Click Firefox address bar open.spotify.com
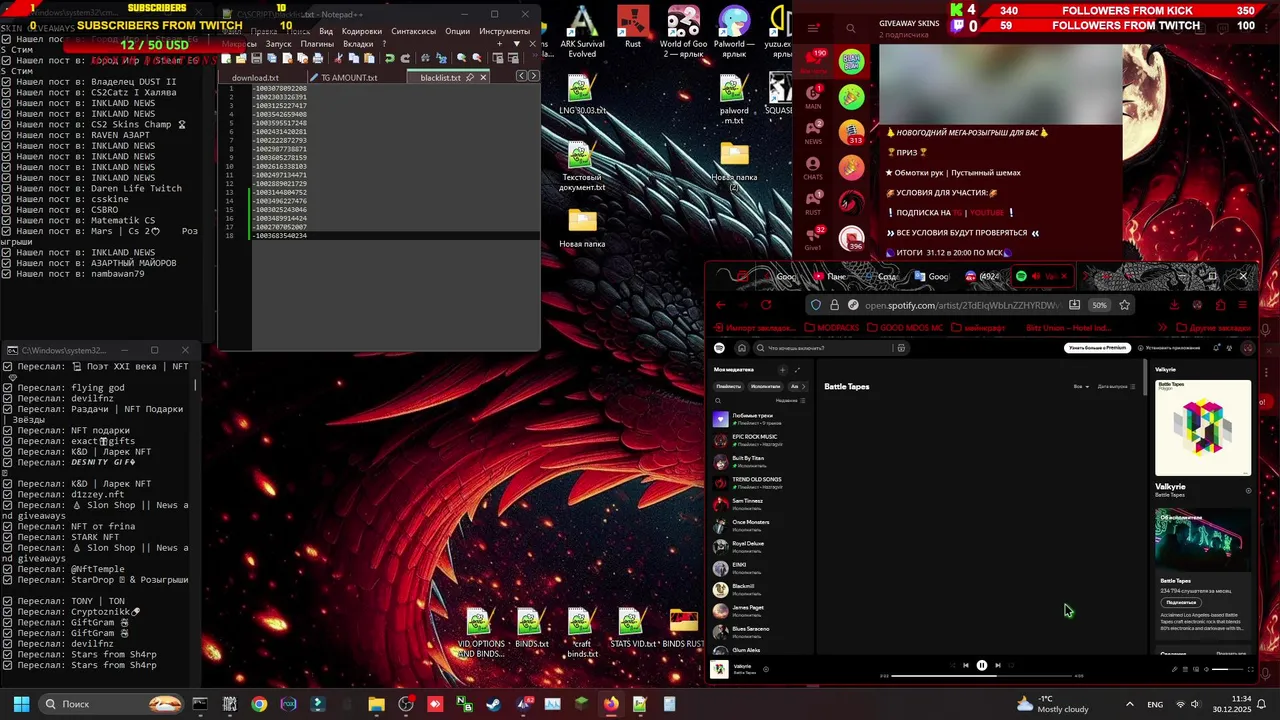Screen dimensions: 1280x720 coord(960,305)
